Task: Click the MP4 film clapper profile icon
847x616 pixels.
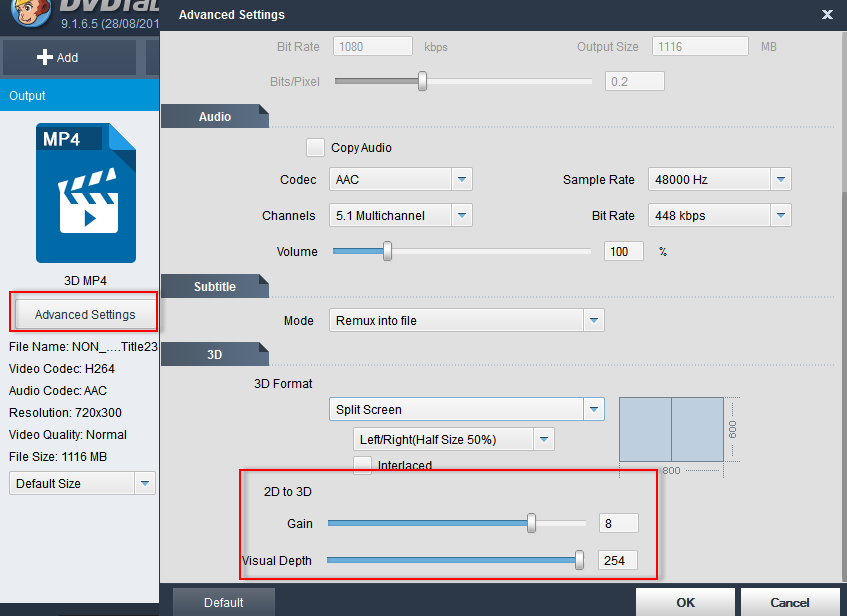Action: tap(86, 193)
